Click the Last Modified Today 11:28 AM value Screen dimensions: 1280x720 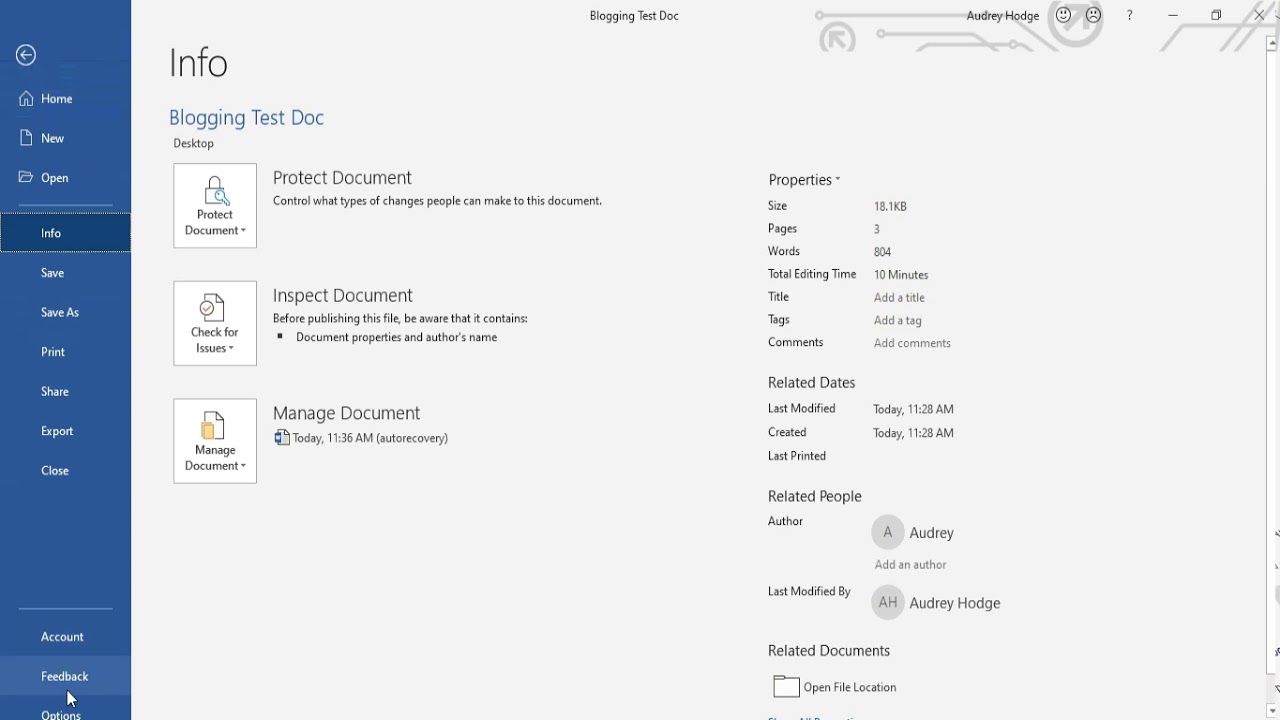913,409
